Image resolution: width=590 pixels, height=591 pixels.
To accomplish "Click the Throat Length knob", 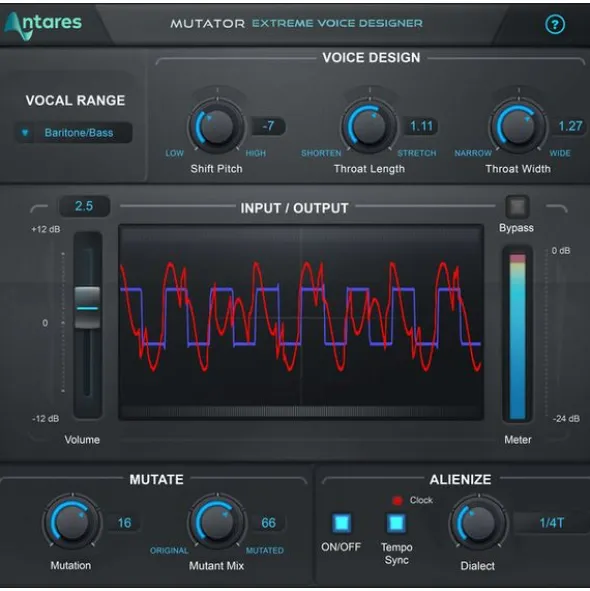I will tap(369, 126).
